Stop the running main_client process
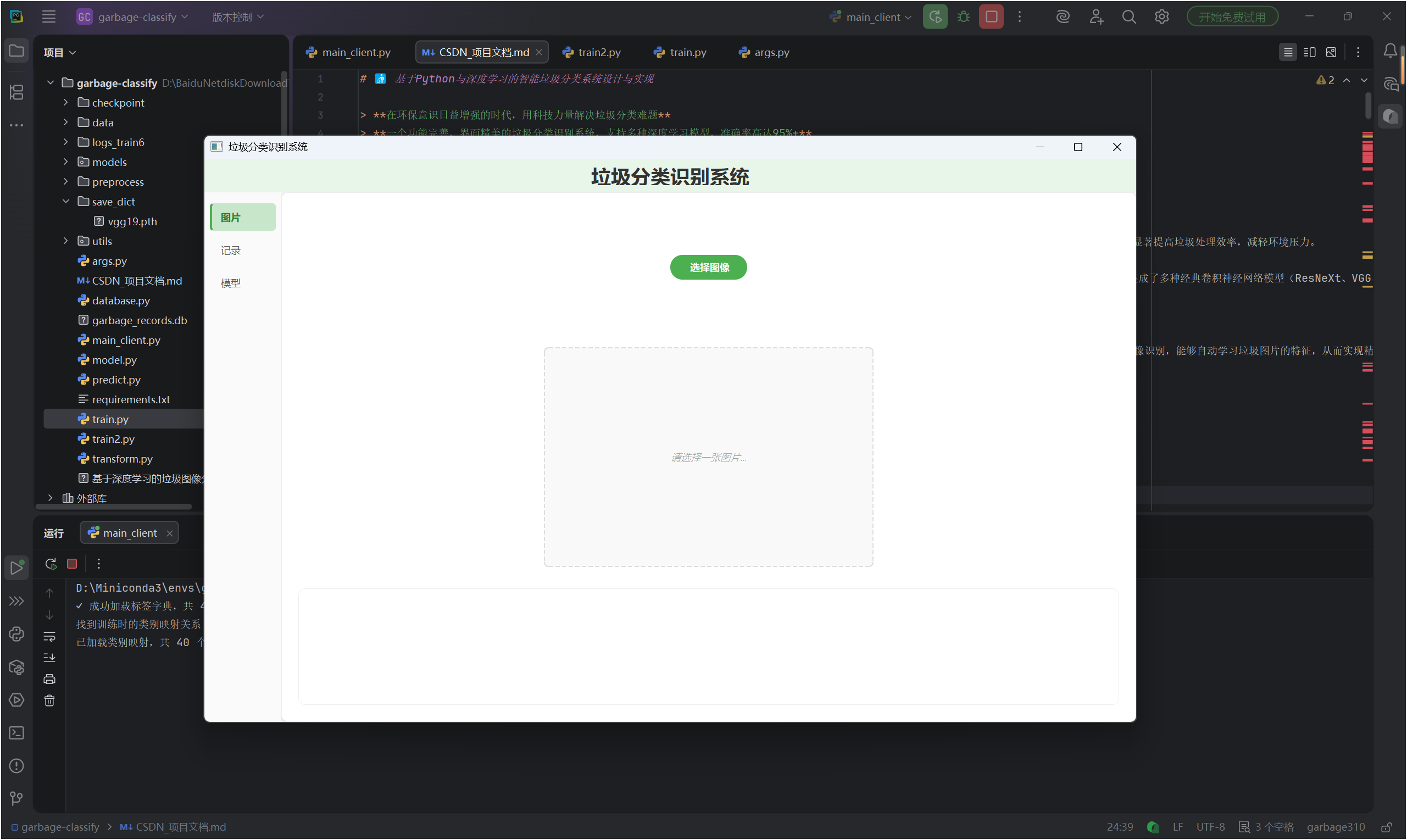 coord(991,17)
